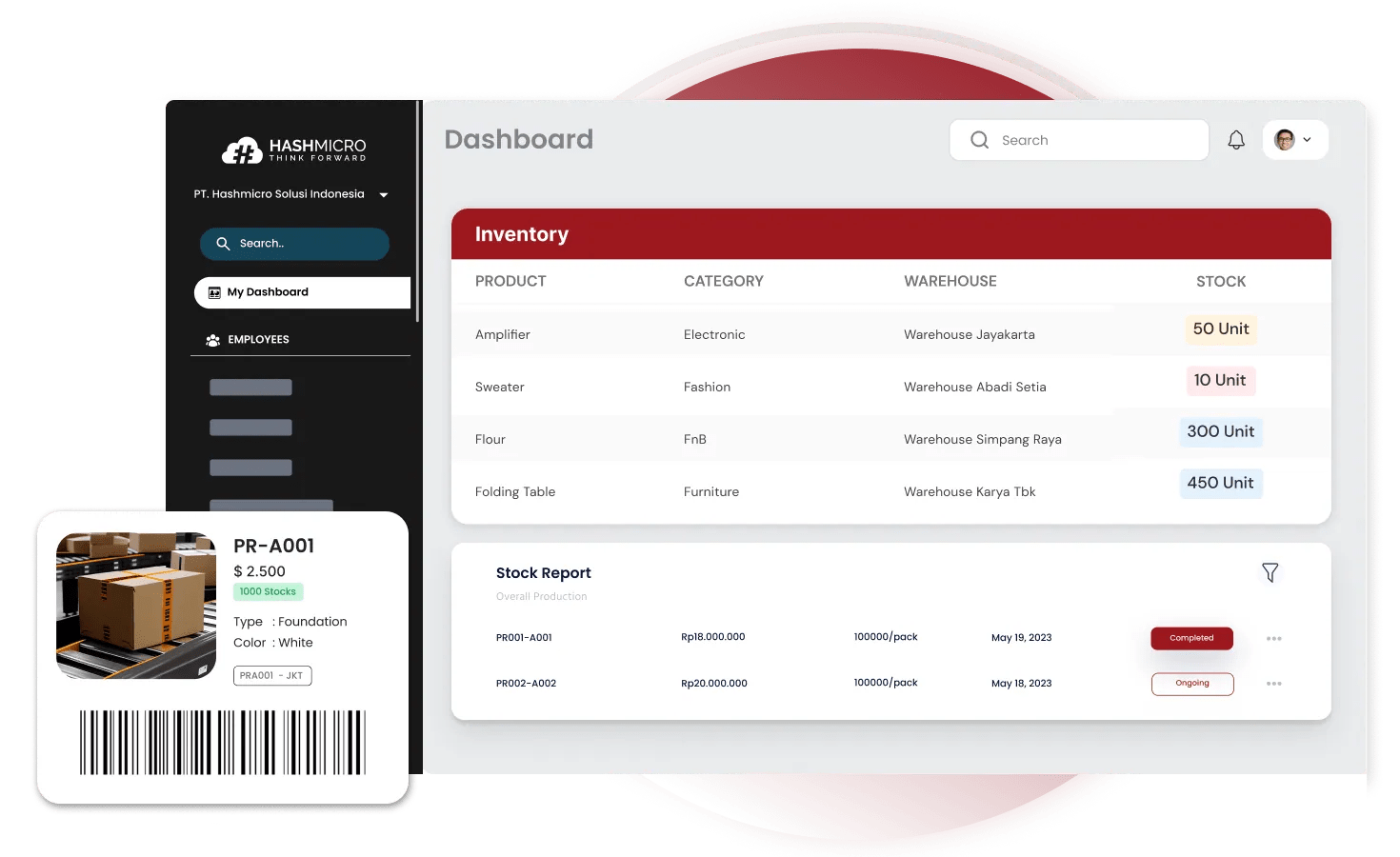Select the Employees people icon
This screenshot has height=857, width=1400.
tap(211, 339)
